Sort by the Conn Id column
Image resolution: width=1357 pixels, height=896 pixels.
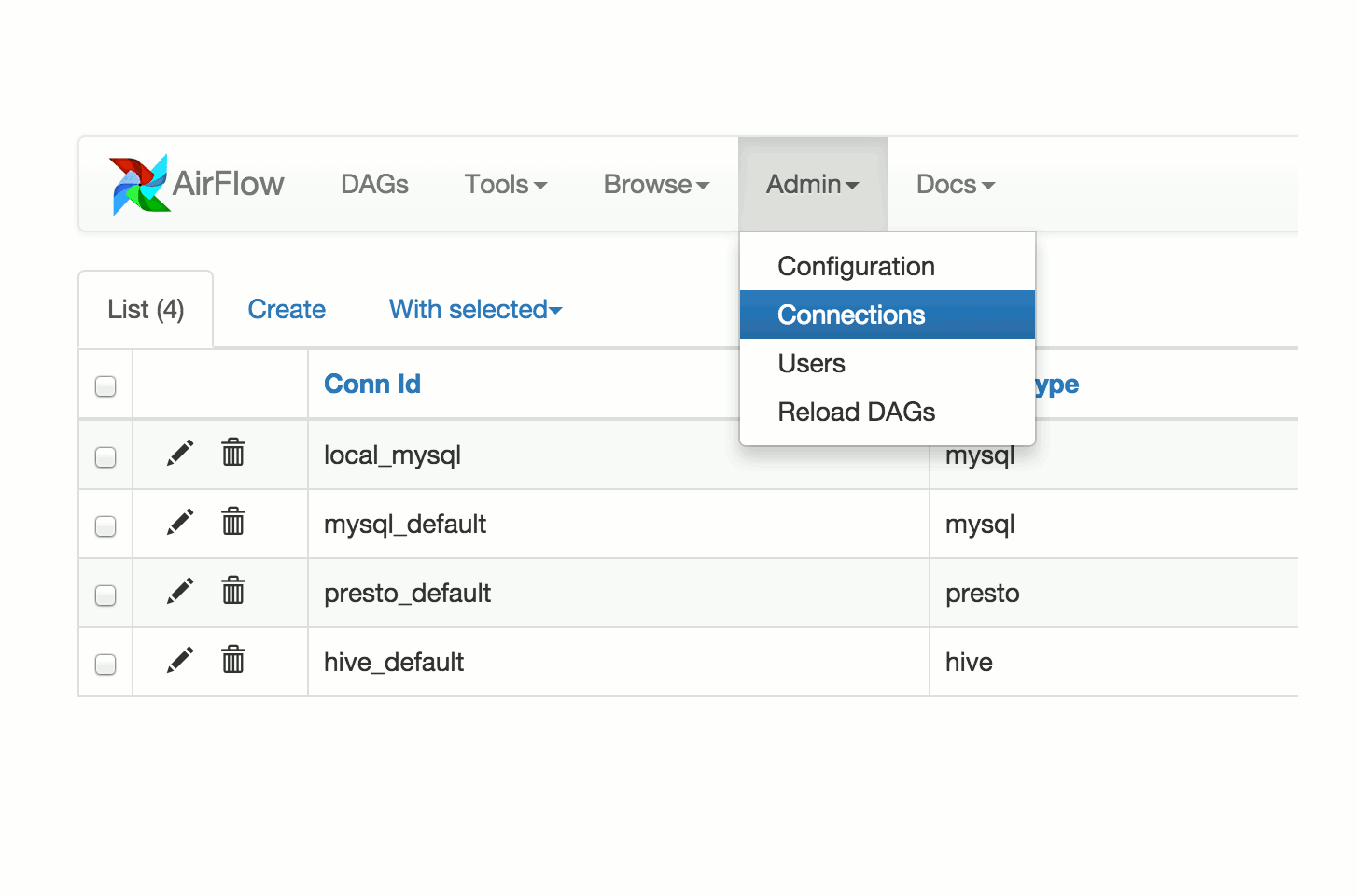371,384
